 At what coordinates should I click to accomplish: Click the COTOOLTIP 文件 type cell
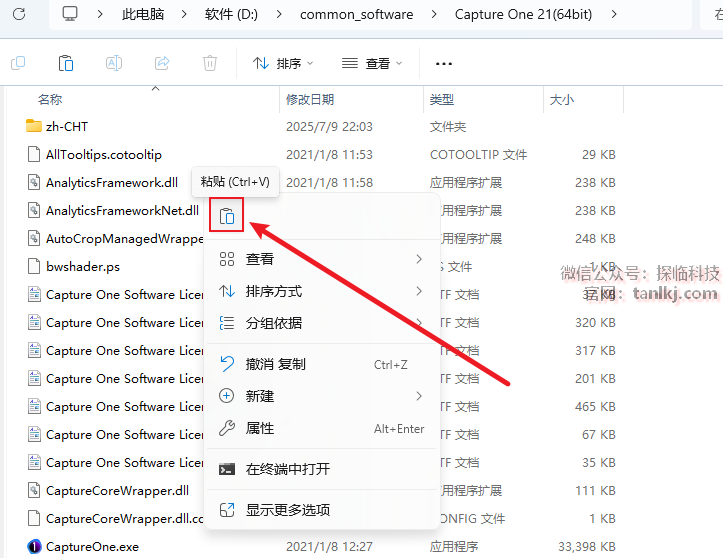point(479,154)
